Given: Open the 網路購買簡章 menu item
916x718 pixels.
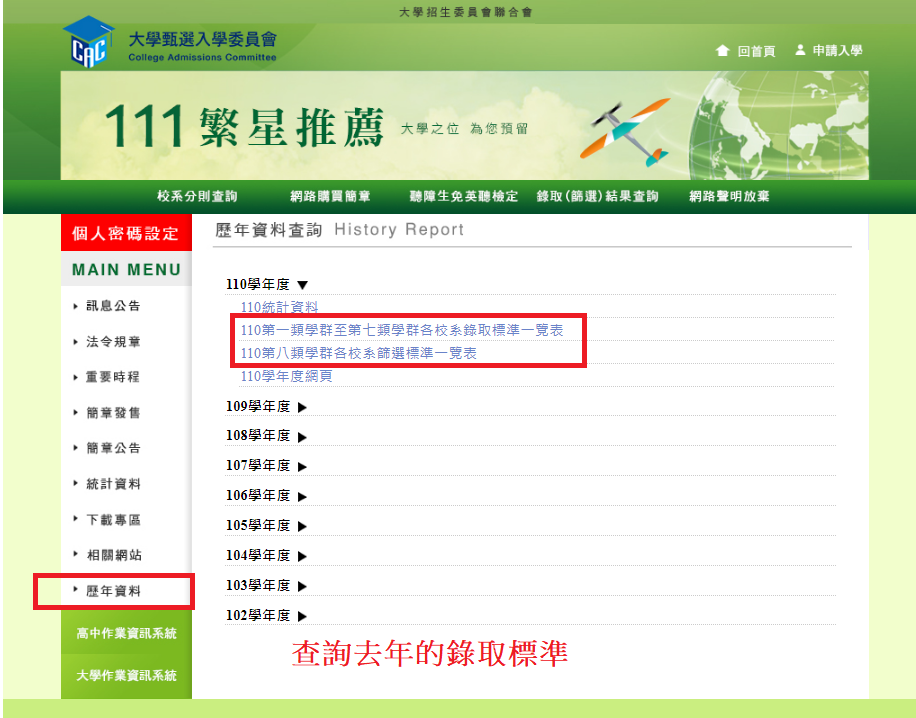Looking at the screenshot, I should coord(330,196).
